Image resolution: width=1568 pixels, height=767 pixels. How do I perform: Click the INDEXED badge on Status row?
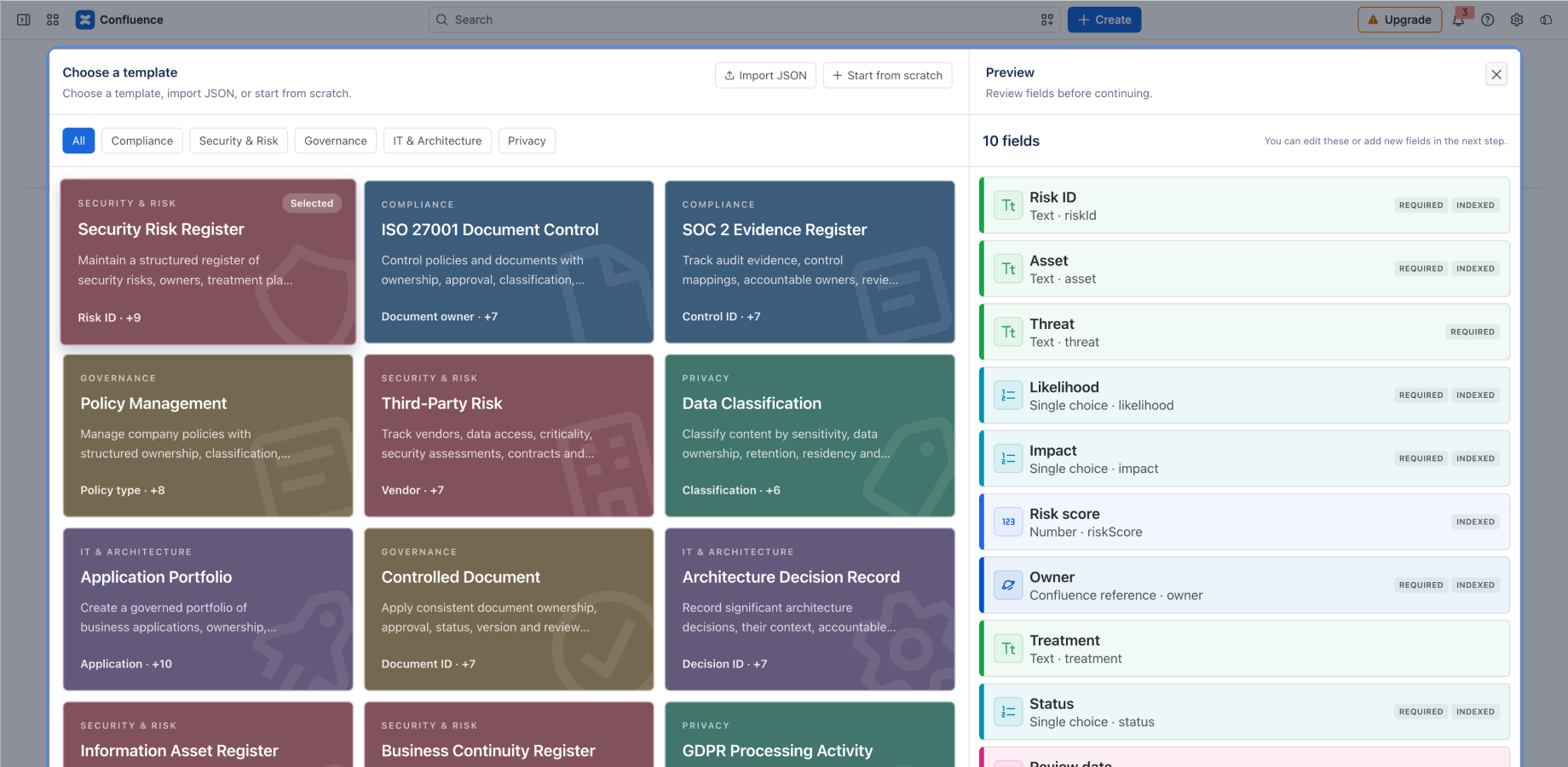[1475, 712]
